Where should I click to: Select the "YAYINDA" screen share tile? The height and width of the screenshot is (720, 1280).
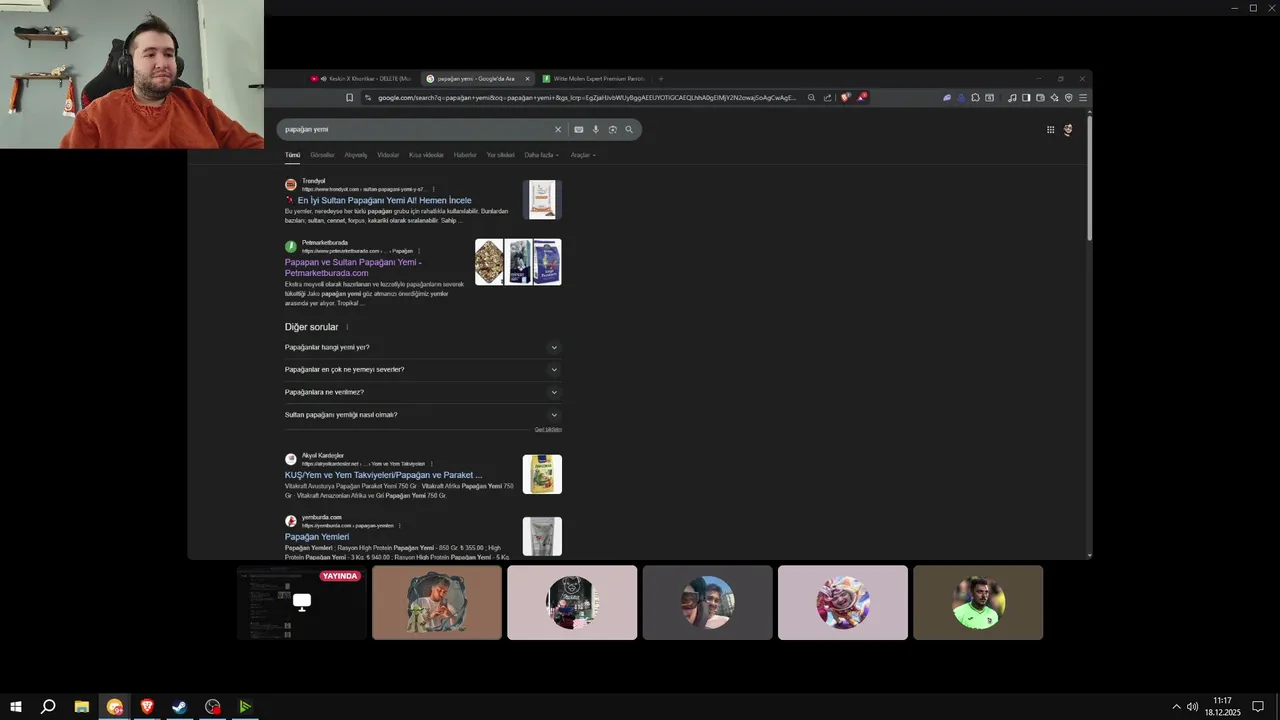302,603
